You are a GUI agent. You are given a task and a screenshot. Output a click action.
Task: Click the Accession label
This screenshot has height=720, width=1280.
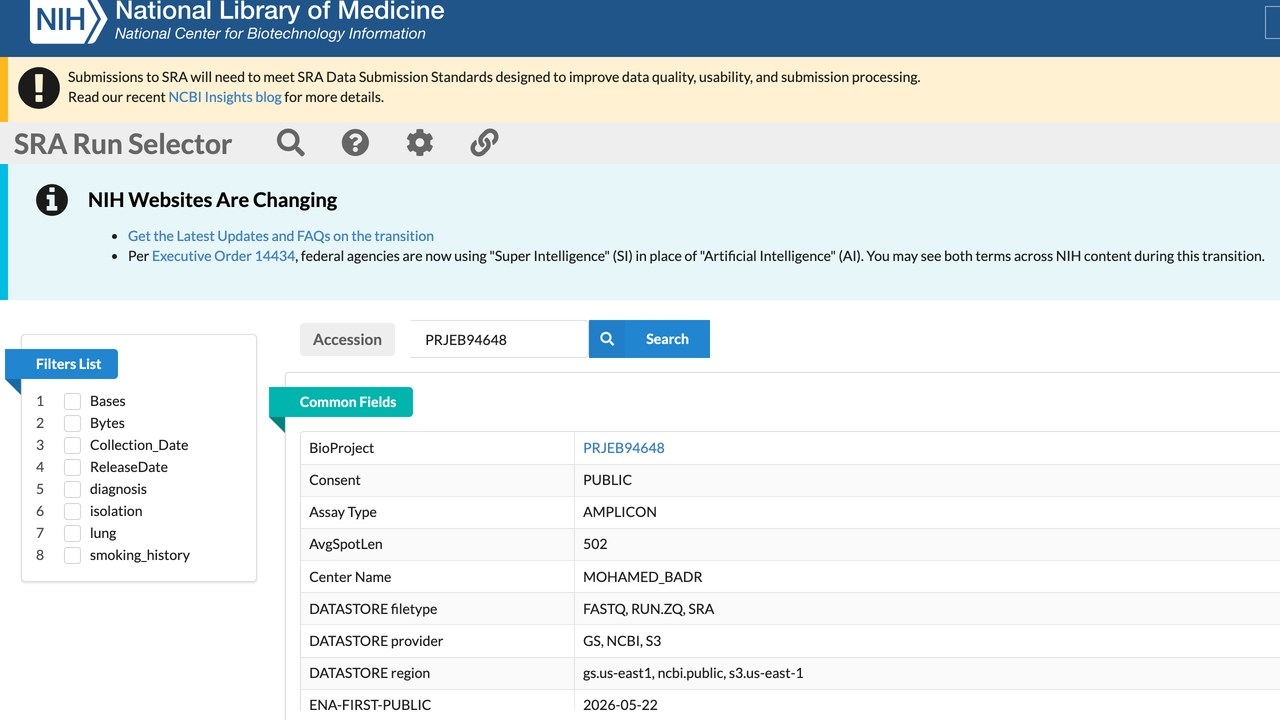tap(347, 339)
